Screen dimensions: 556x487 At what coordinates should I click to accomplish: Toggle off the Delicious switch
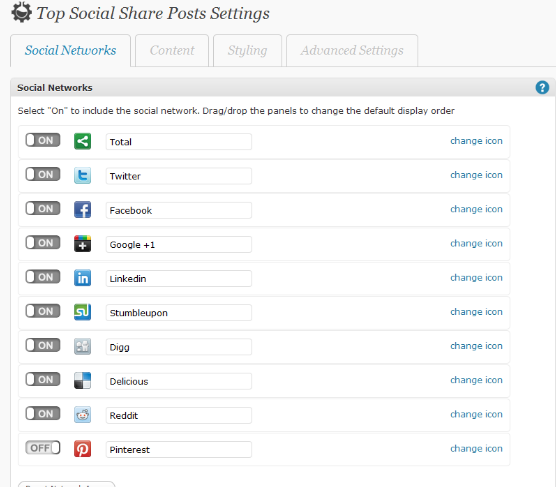(43, 379)
